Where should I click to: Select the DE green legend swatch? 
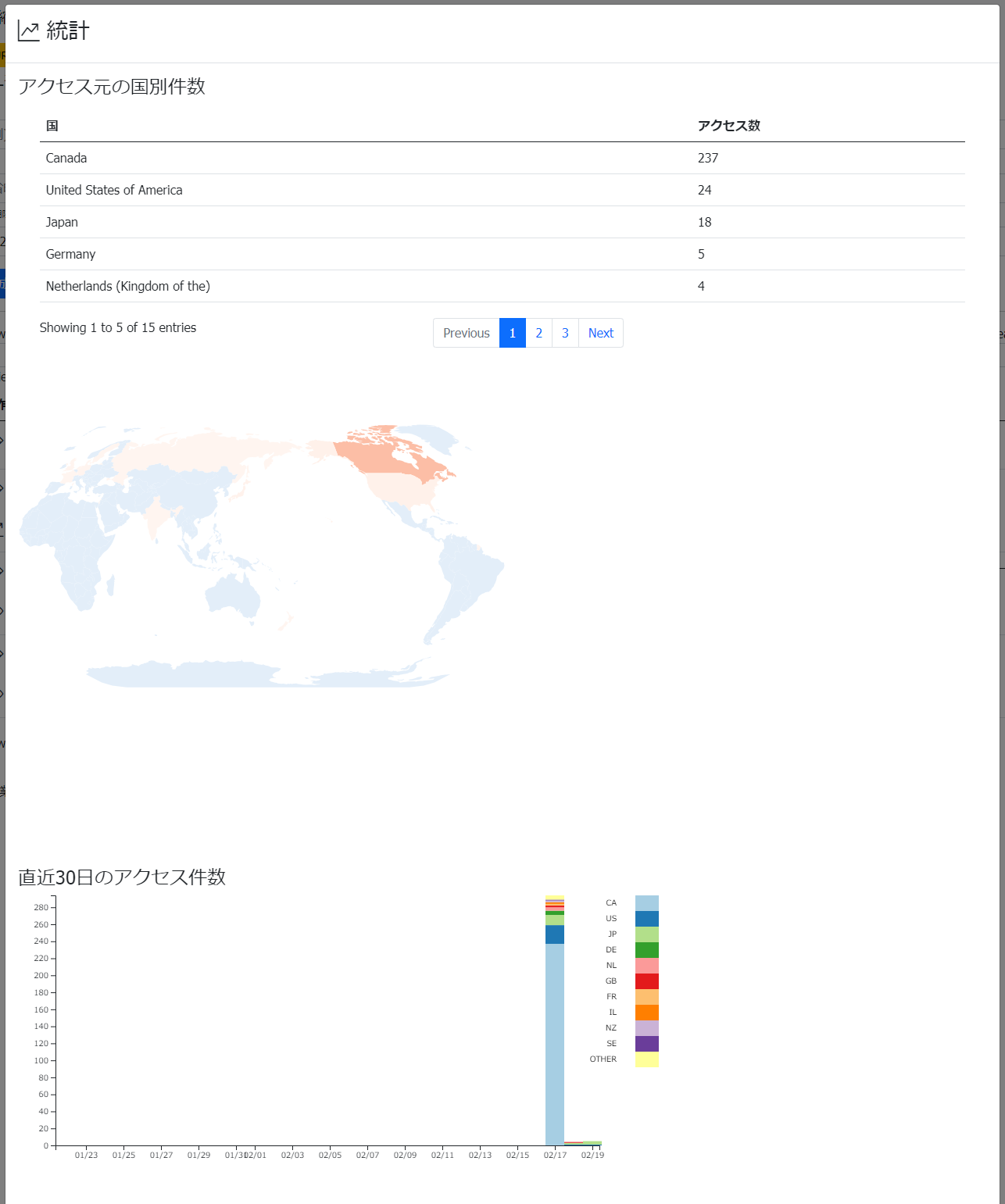point(646,950)
